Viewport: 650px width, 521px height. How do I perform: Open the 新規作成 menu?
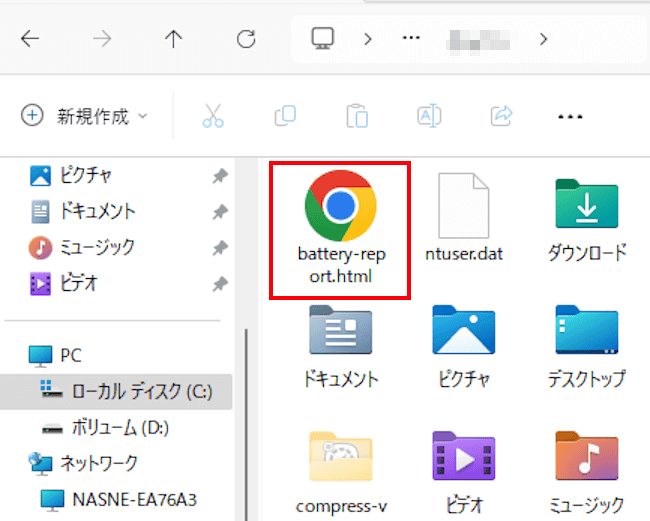(x=84, y=116)
